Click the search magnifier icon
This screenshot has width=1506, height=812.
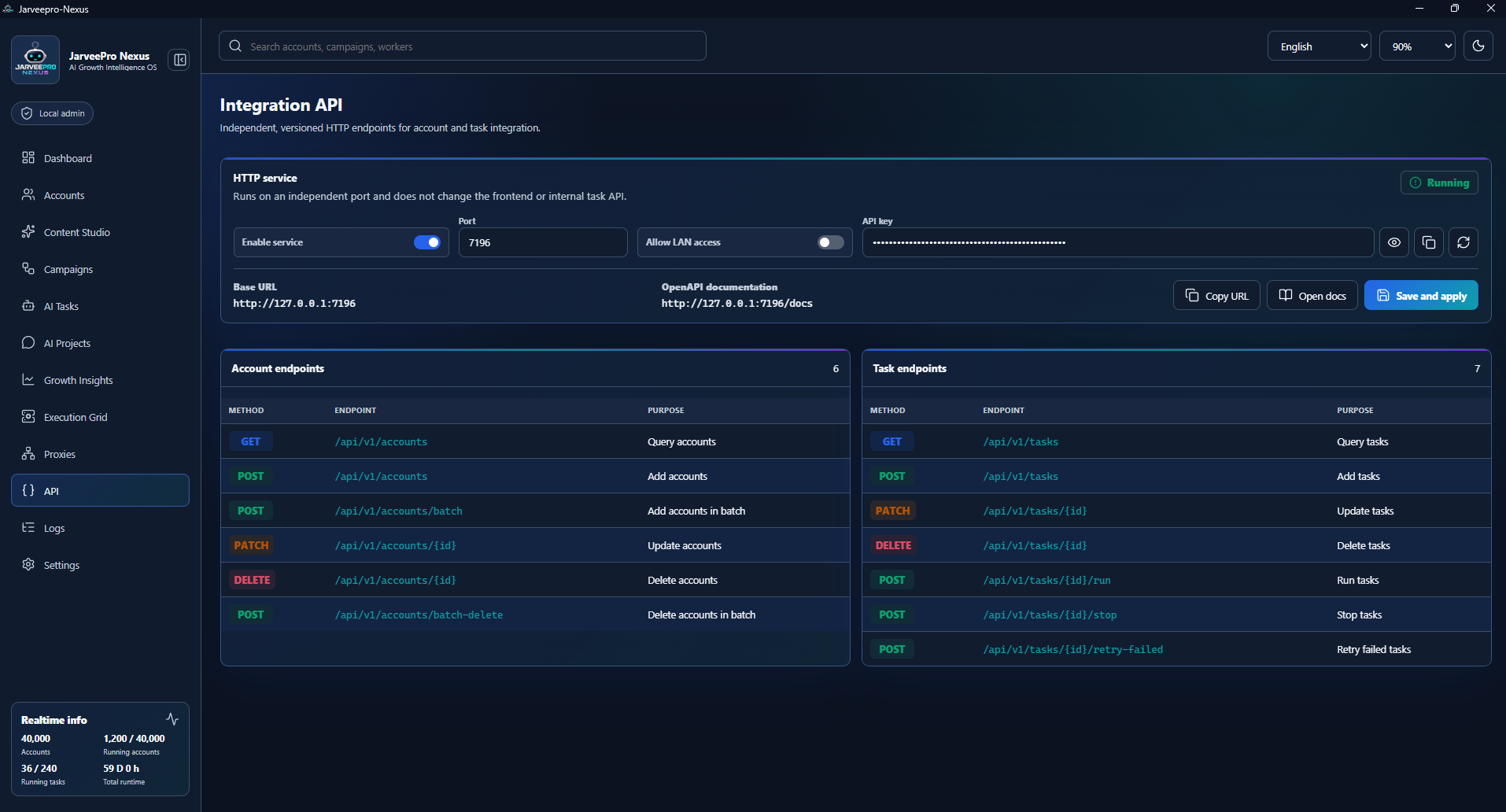[x=235, y=46]
